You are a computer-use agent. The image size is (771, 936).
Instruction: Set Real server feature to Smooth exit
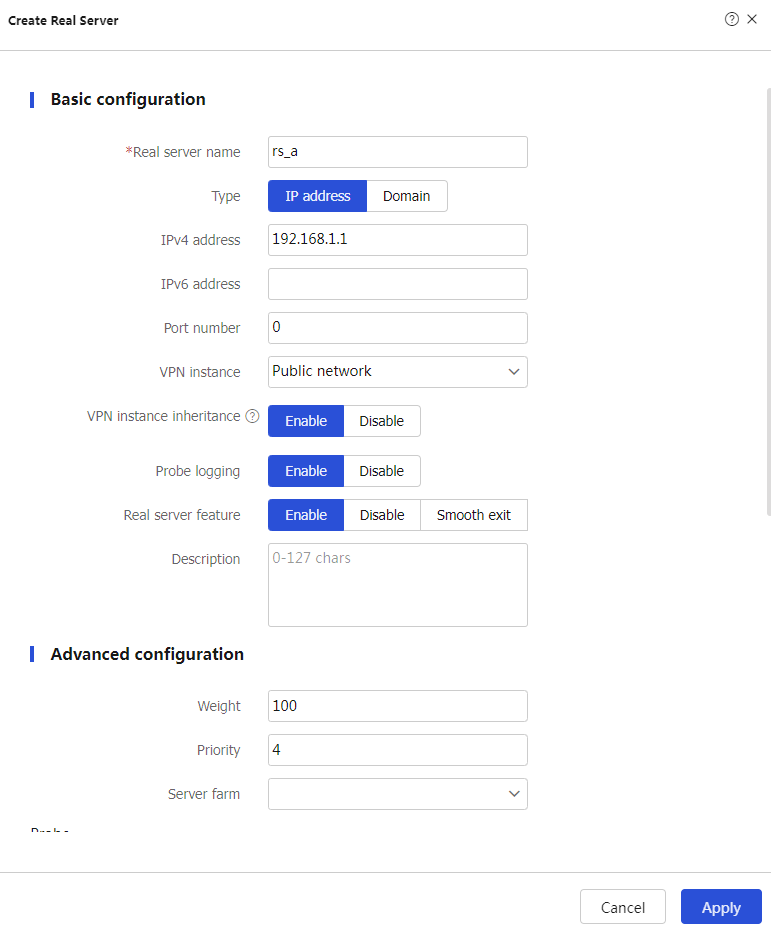coord(474,515)
